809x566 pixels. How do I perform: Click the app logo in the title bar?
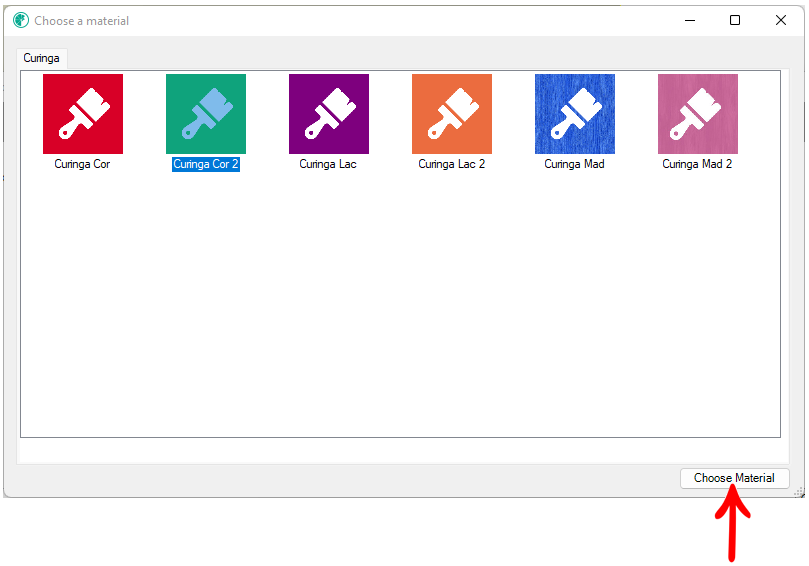(x=21, y=21)
